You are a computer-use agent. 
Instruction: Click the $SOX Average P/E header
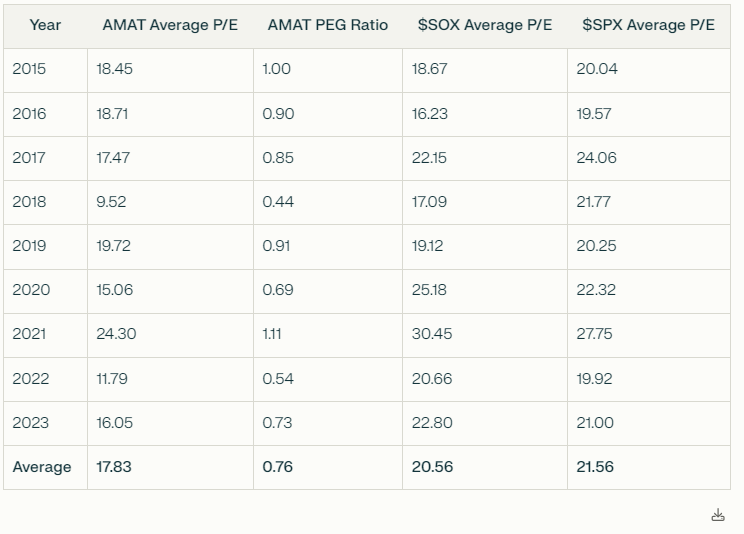(484, 25)
